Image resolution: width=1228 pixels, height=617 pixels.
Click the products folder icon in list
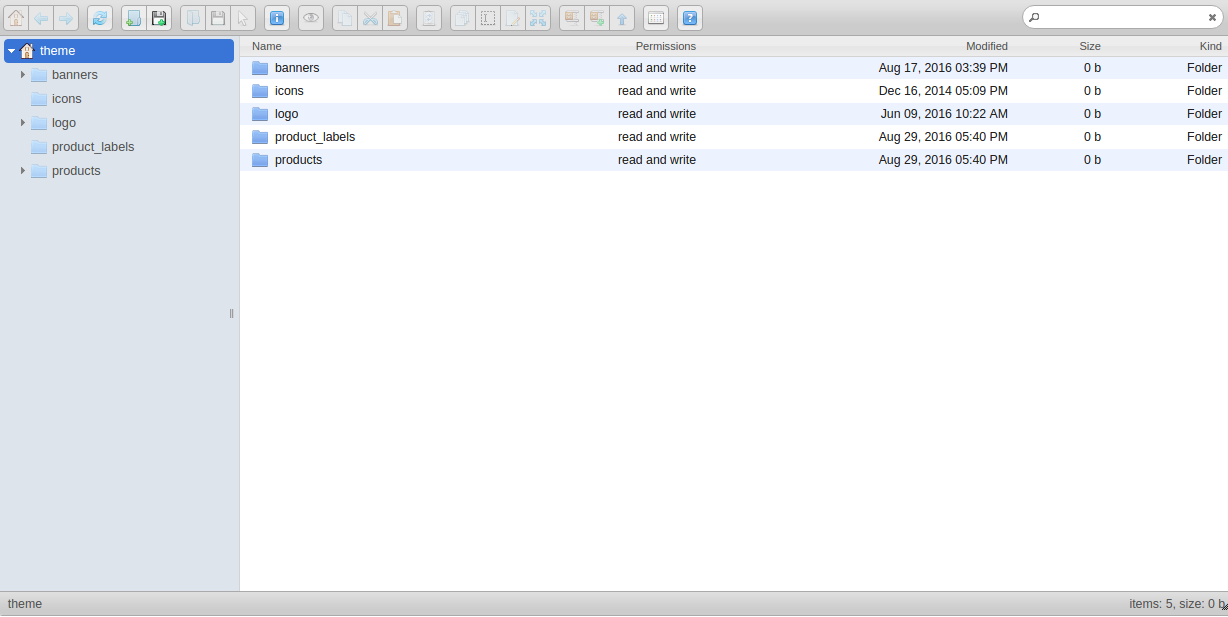click(260, 160)
